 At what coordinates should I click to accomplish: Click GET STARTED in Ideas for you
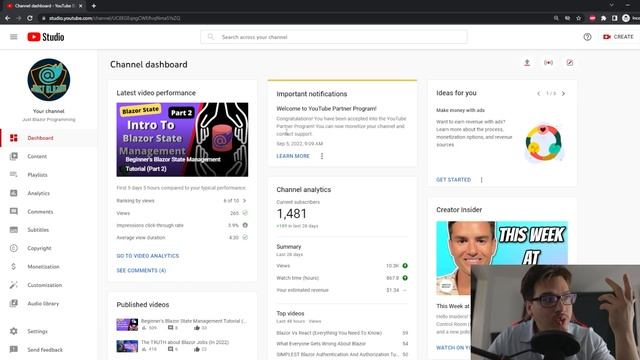click(x=453, y=180)
